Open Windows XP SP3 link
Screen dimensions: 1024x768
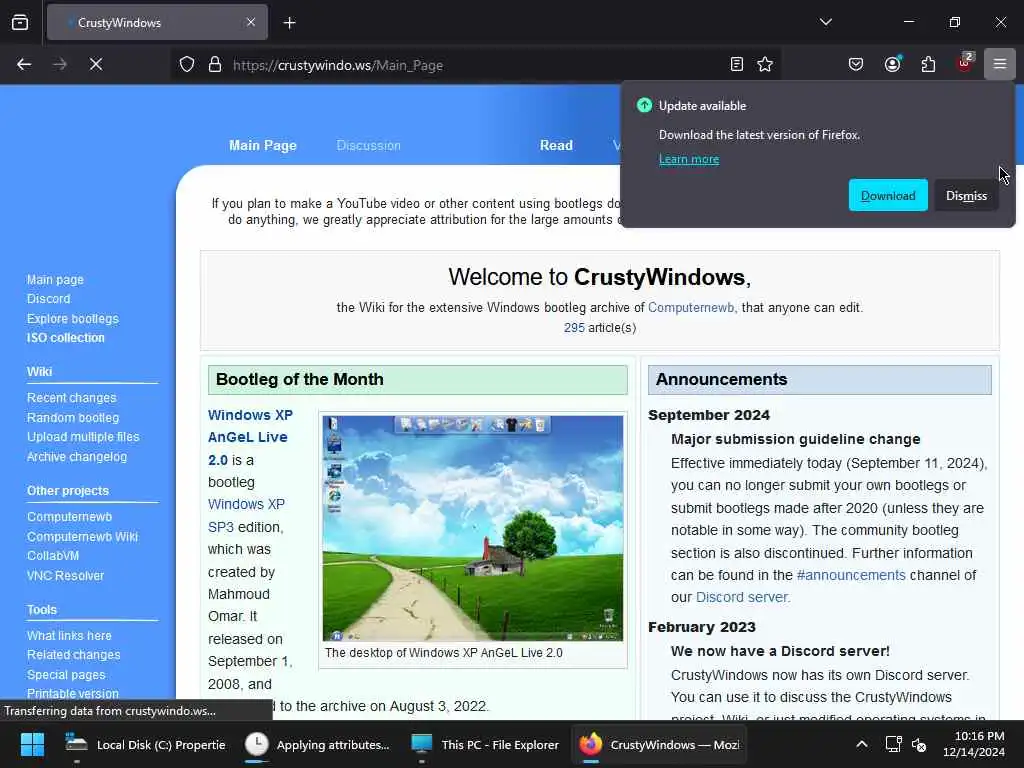pos(246,515)
